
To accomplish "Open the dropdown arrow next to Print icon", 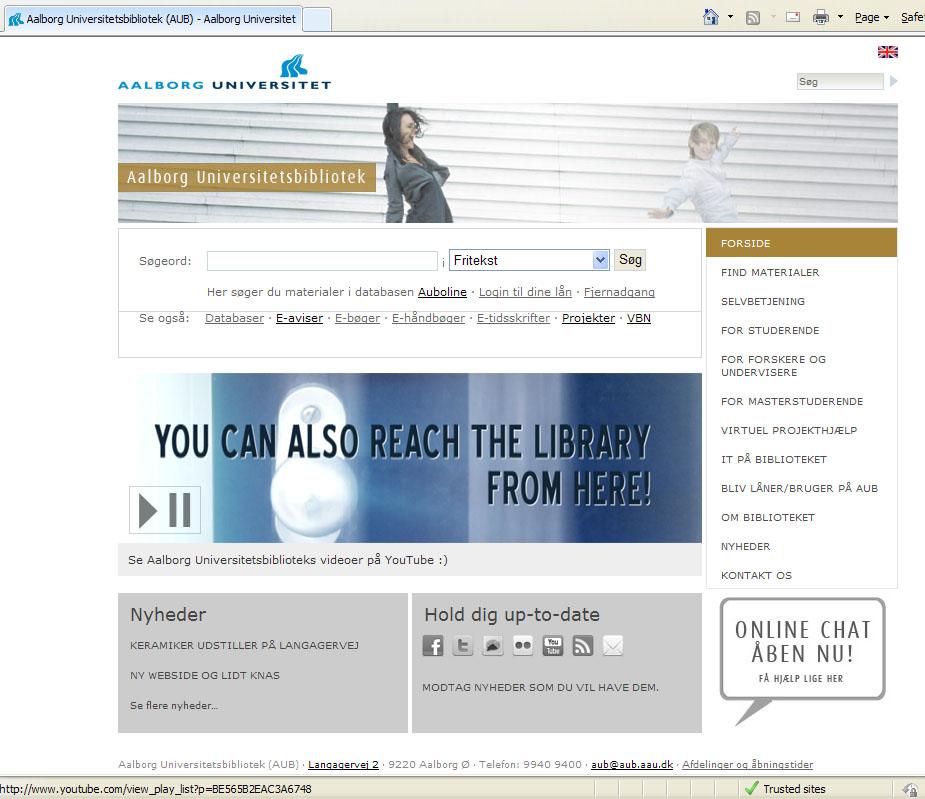I will (840, 17).
